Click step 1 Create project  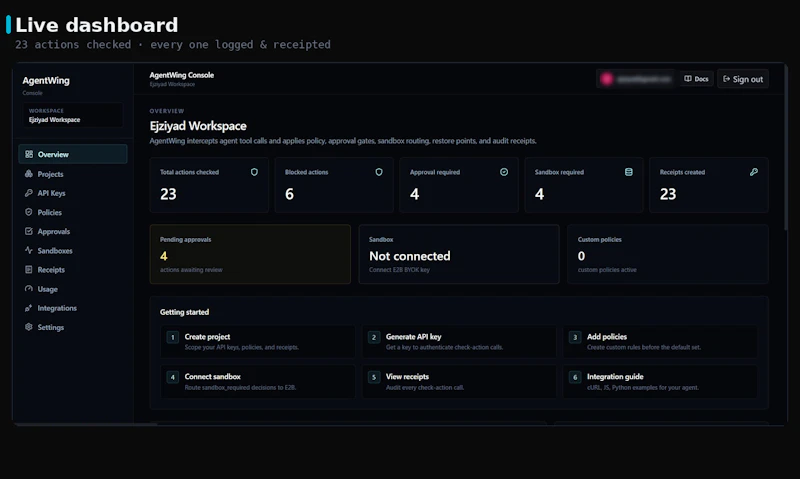(x=258, y=341)
